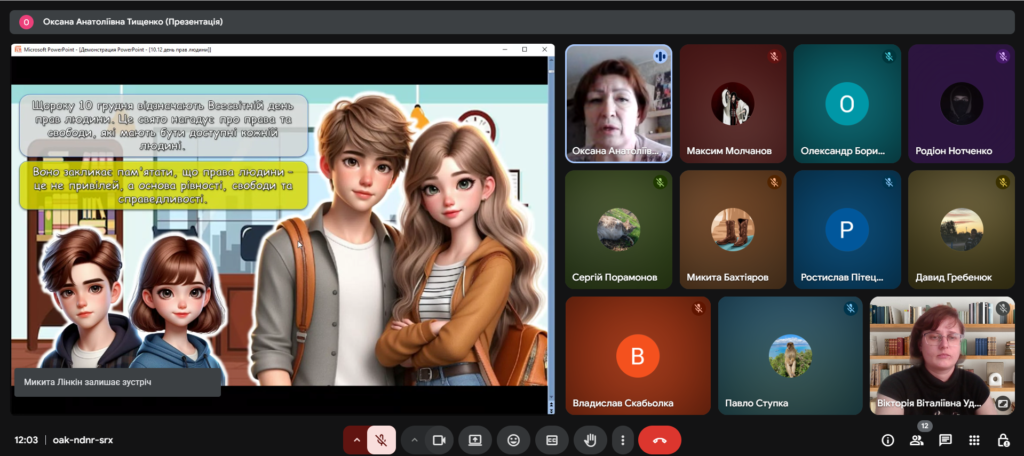Open the chat with everyone panel
Image resolution: width=1024 pixels, height=456 pixels.
pyautogui.click(x=945, y=440)
